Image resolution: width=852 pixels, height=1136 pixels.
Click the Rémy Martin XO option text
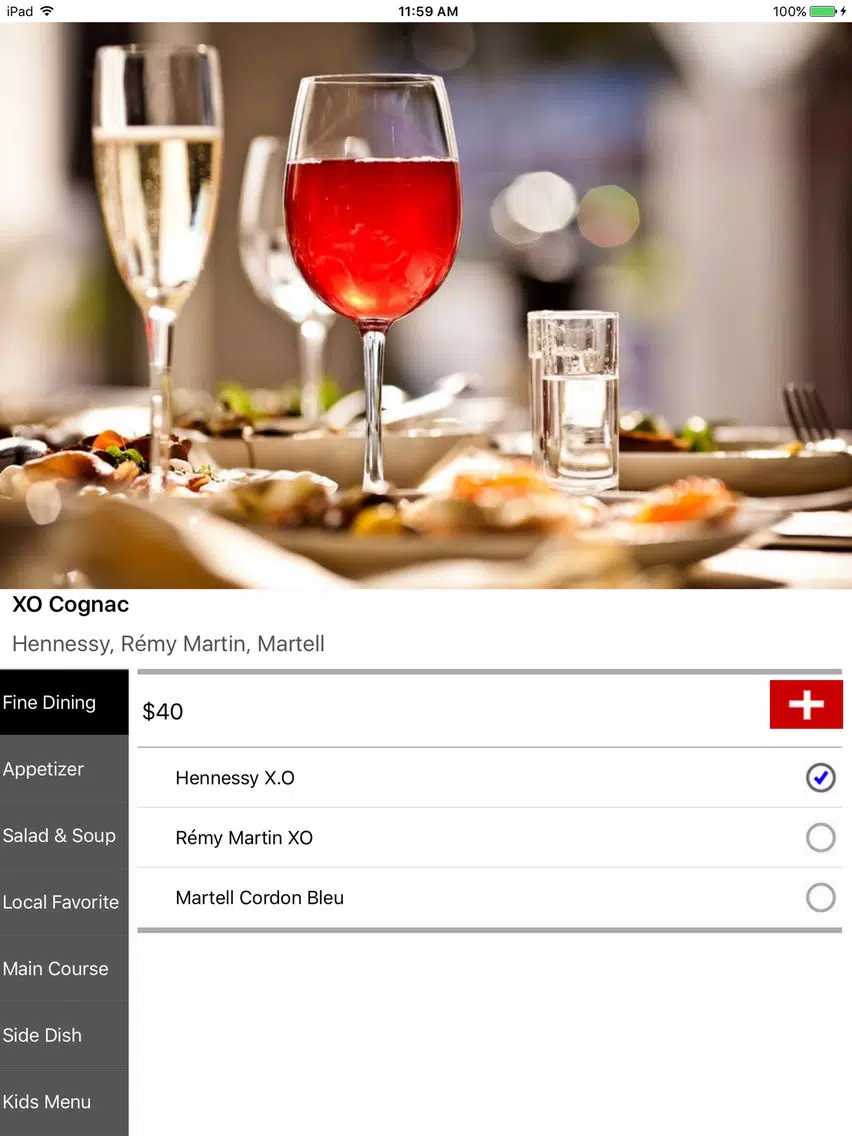(244, 838)
